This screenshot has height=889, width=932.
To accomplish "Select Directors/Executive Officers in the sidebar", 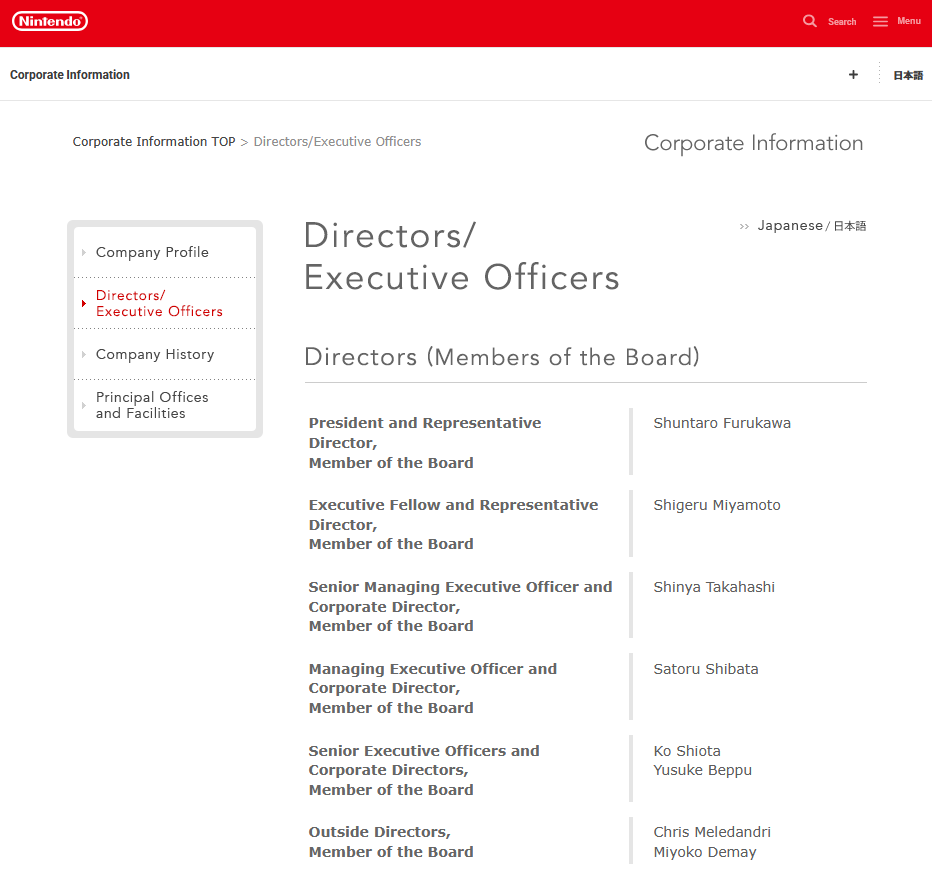I will [x=159, y=304].
